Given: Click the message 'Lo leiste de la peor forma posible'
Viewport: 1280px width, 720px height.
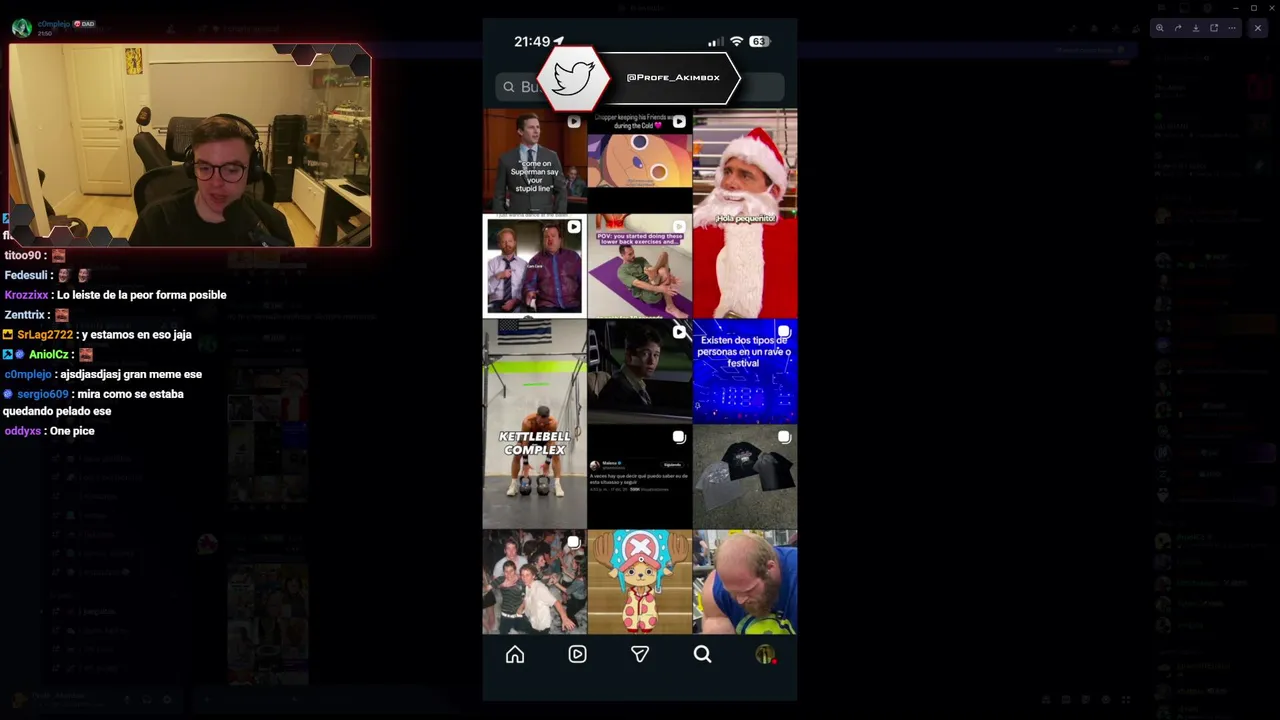Looking at the screenshot, I should click(142, 295).
